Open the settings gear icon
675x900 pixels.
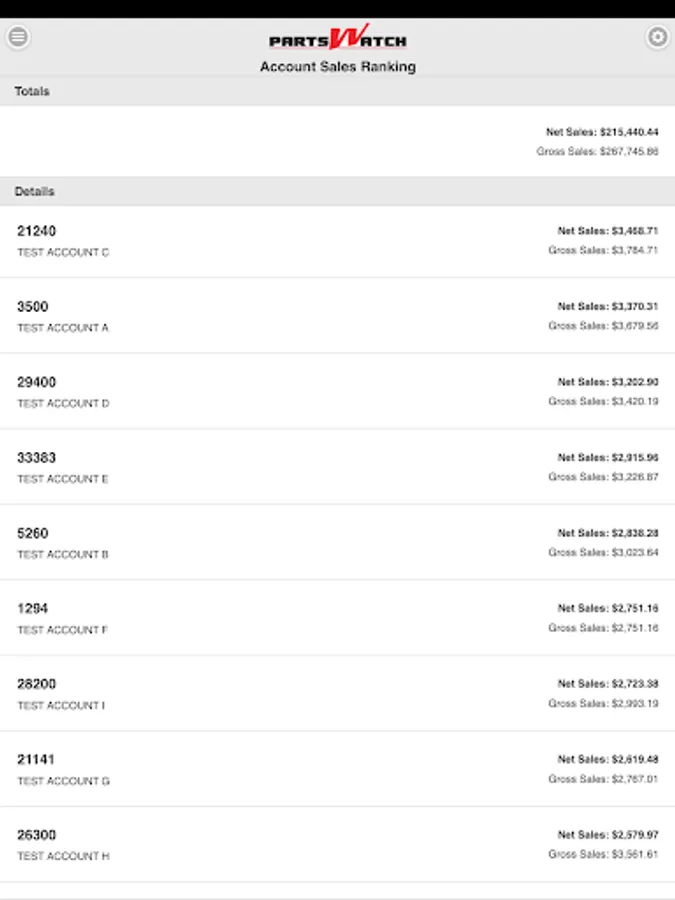coord(657,37)
